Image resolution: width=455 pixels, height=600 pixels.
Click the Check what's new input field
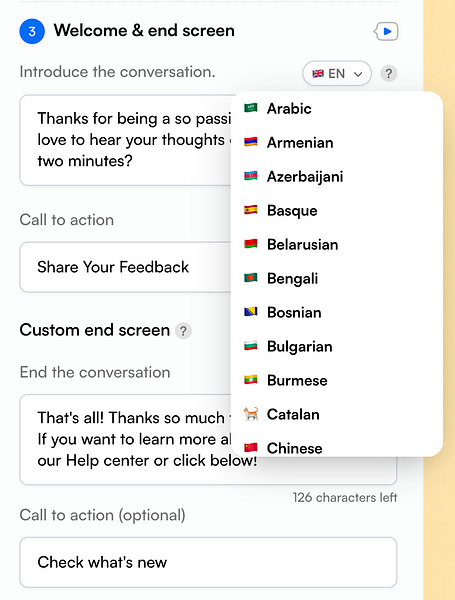coord(208,562)
